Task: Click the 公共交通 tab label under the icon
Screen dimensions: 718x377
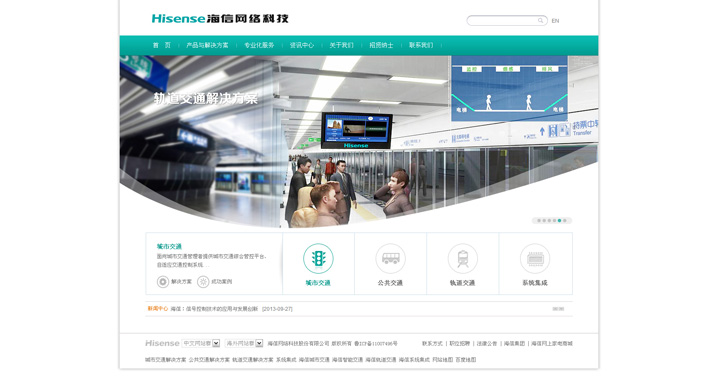Action: (391, 283)
